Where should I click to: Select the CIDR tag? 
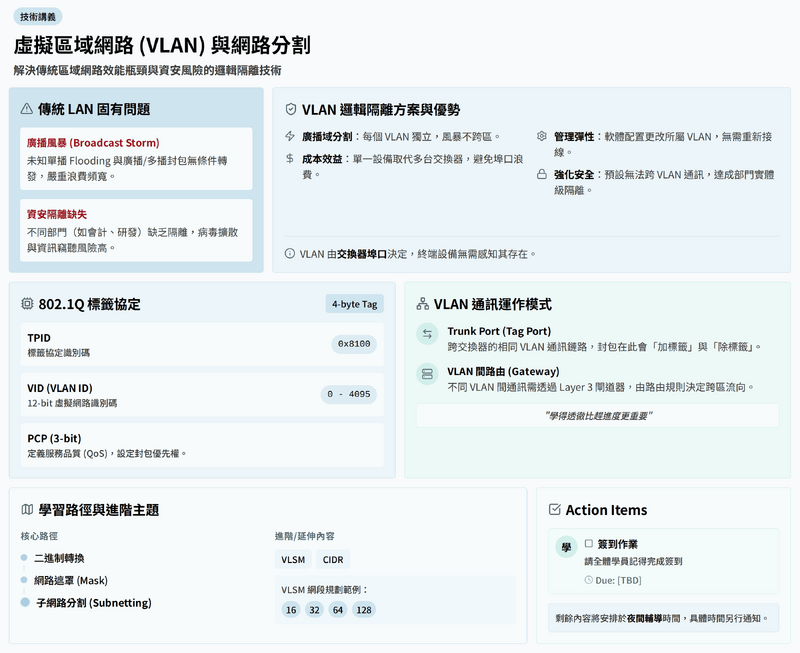click(333, 560)
